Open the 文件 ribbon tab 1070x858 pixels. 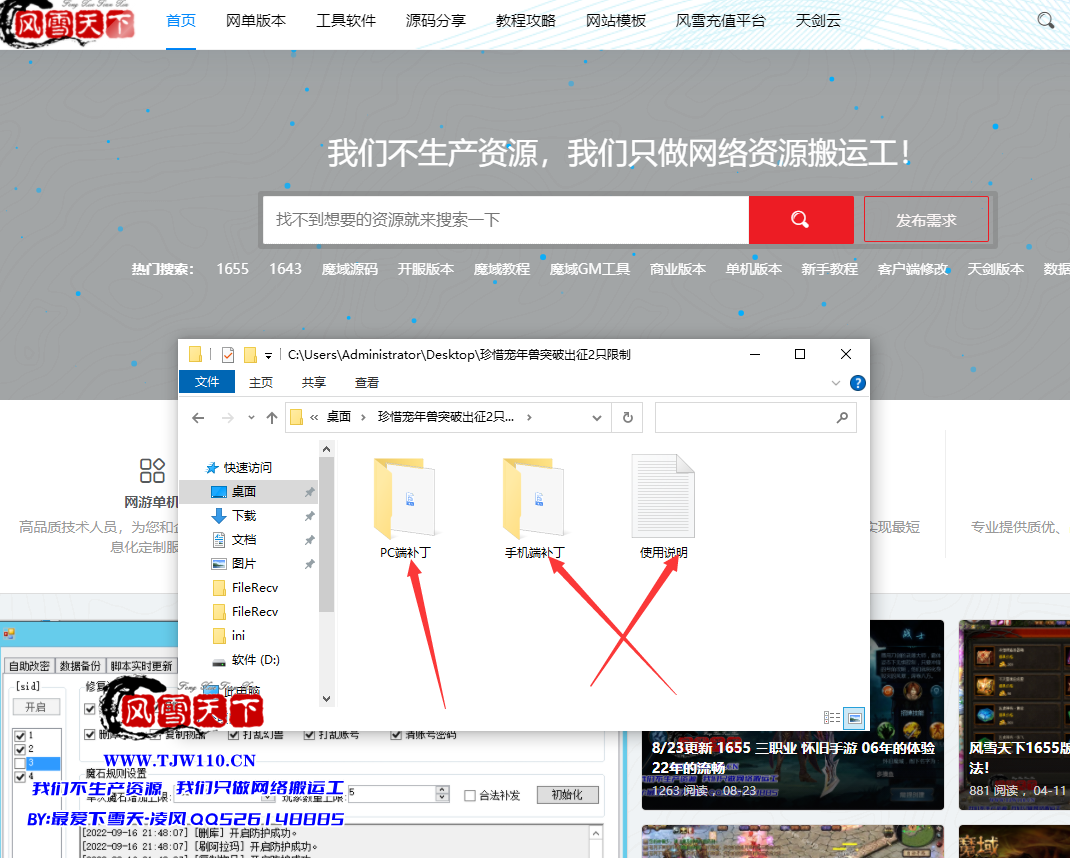pos(207,382)
